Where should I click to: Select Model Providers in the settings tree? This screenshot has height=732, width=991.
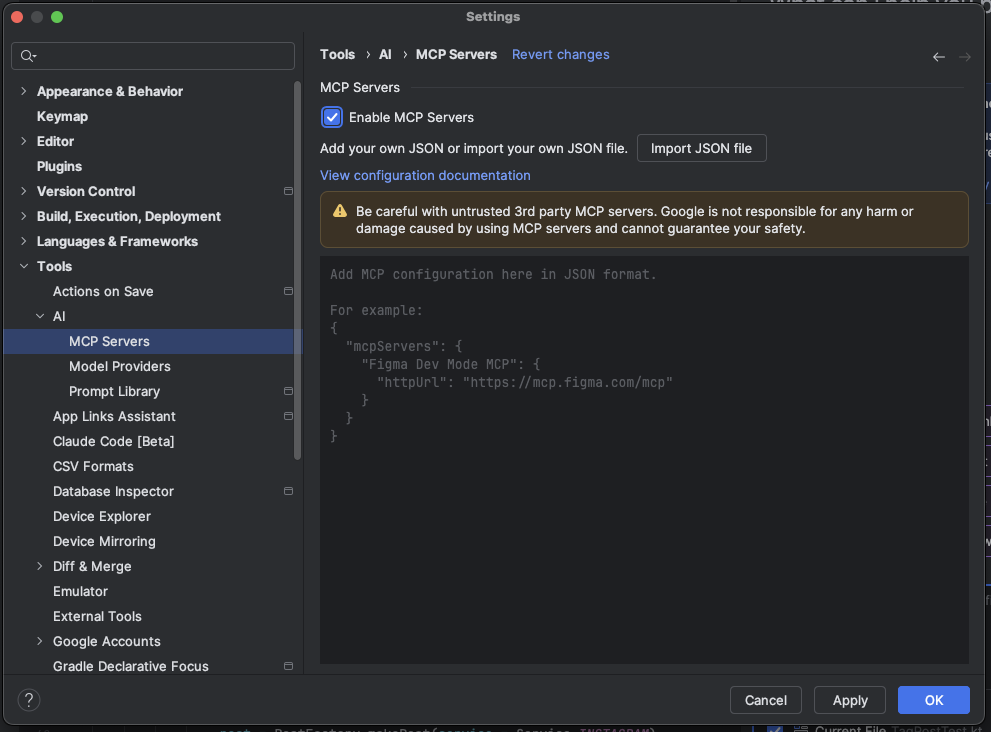coord(119,366)
